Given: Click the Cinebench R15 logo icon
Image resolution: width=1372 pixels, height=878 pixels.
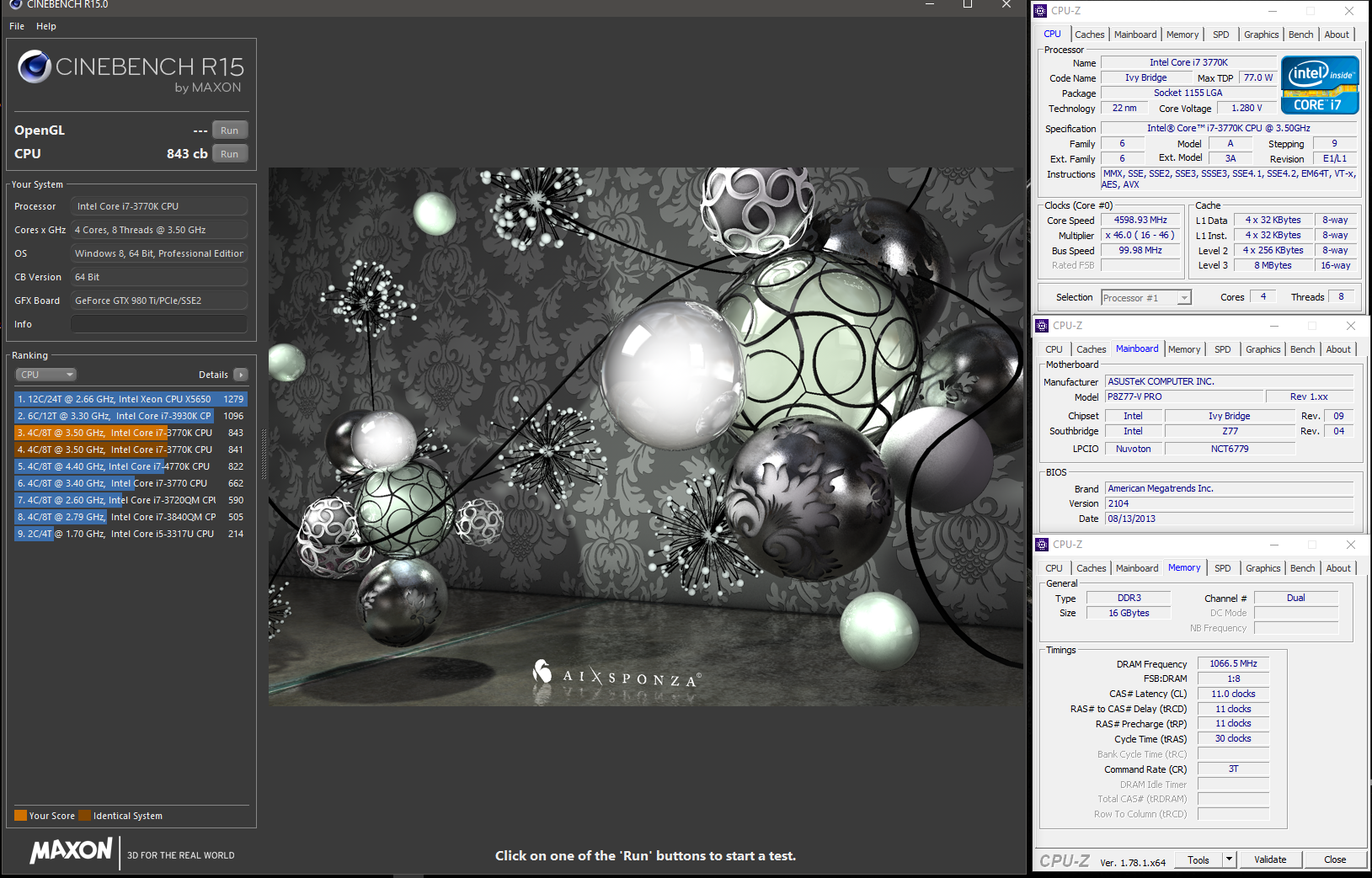Looking at the screenshot, I should point(35,67).
